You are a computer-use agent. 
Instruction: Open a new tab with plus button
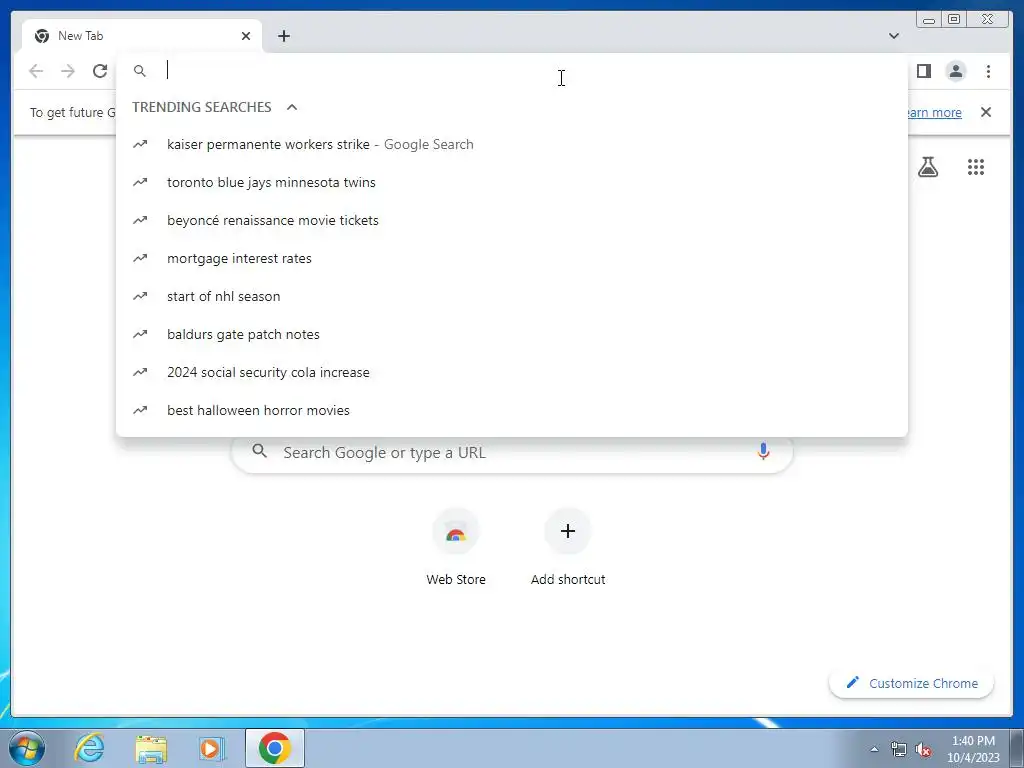coord(283,36)
